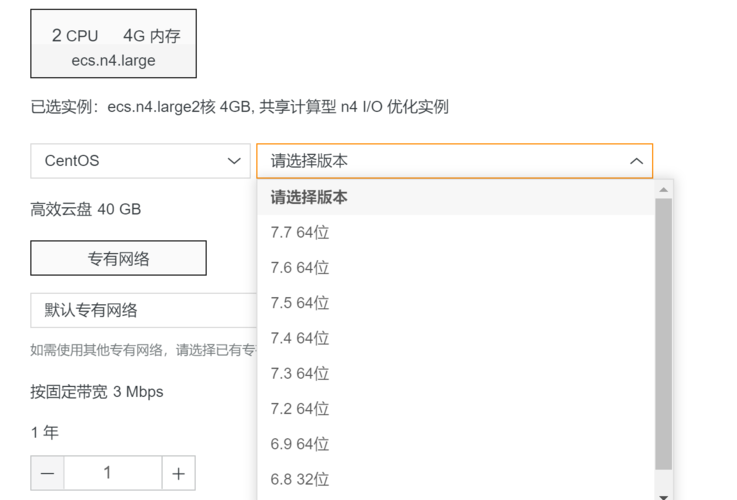
Task: Select version 7.7 64位
Action: (456, 233)
